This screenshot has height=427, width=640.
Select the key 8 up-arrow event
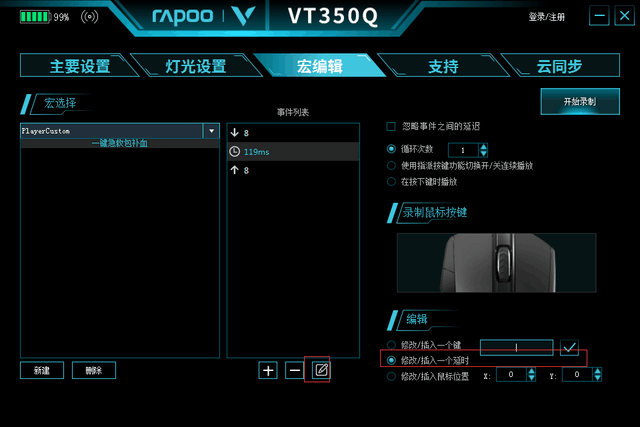(293, 170)
